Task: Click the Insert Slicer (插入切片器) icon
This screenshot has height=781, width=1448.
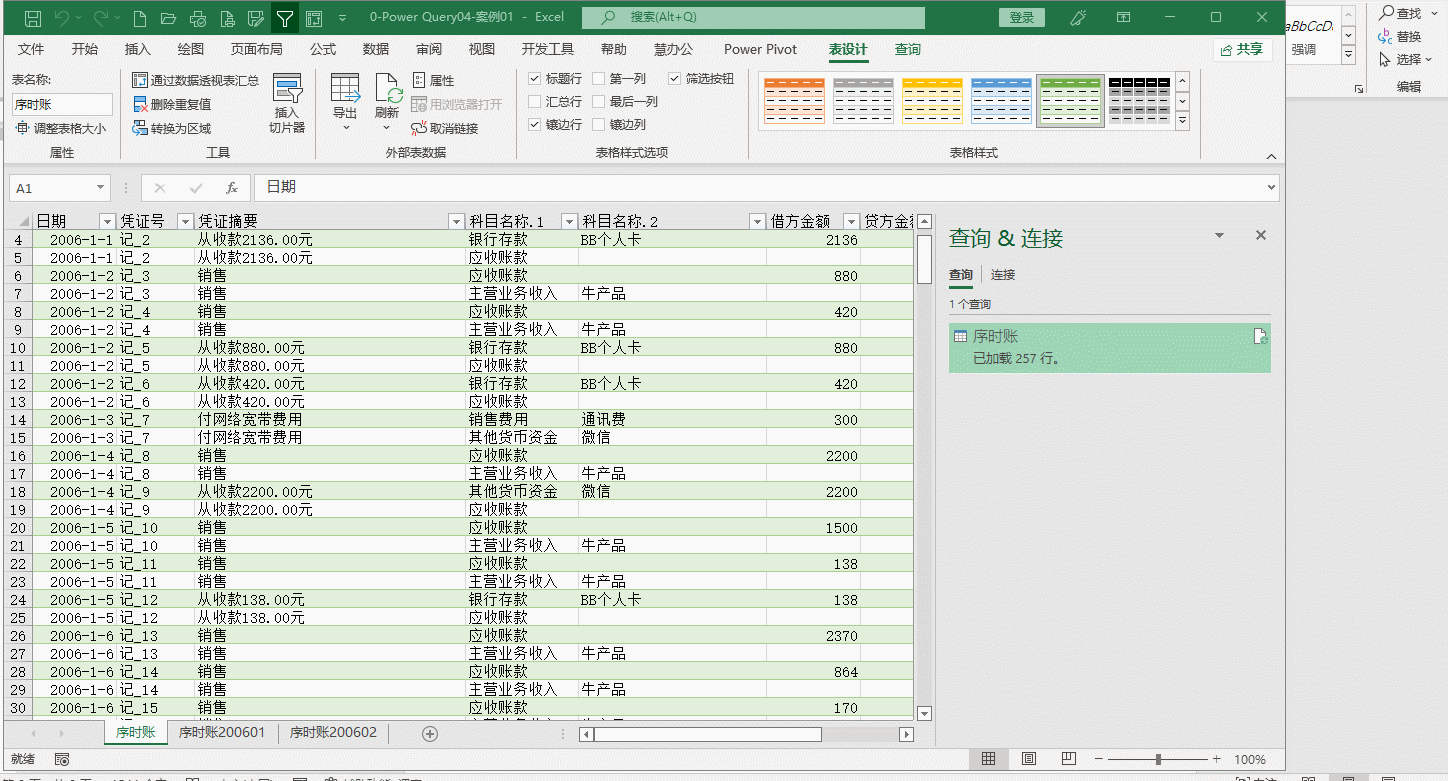Action: (x=287, y=89)
